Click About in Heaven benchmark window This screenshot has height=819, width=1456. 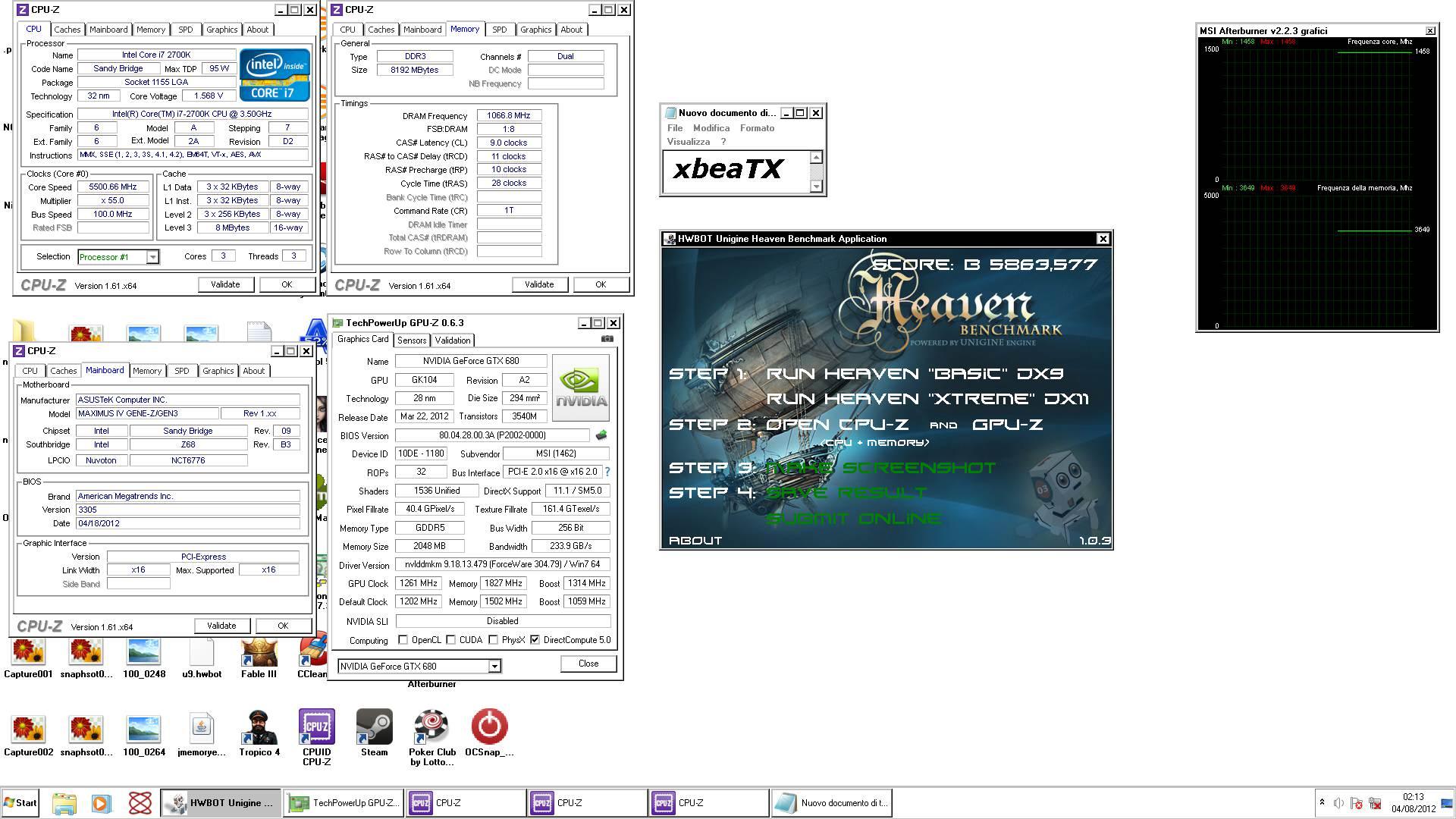coord(695,541)
